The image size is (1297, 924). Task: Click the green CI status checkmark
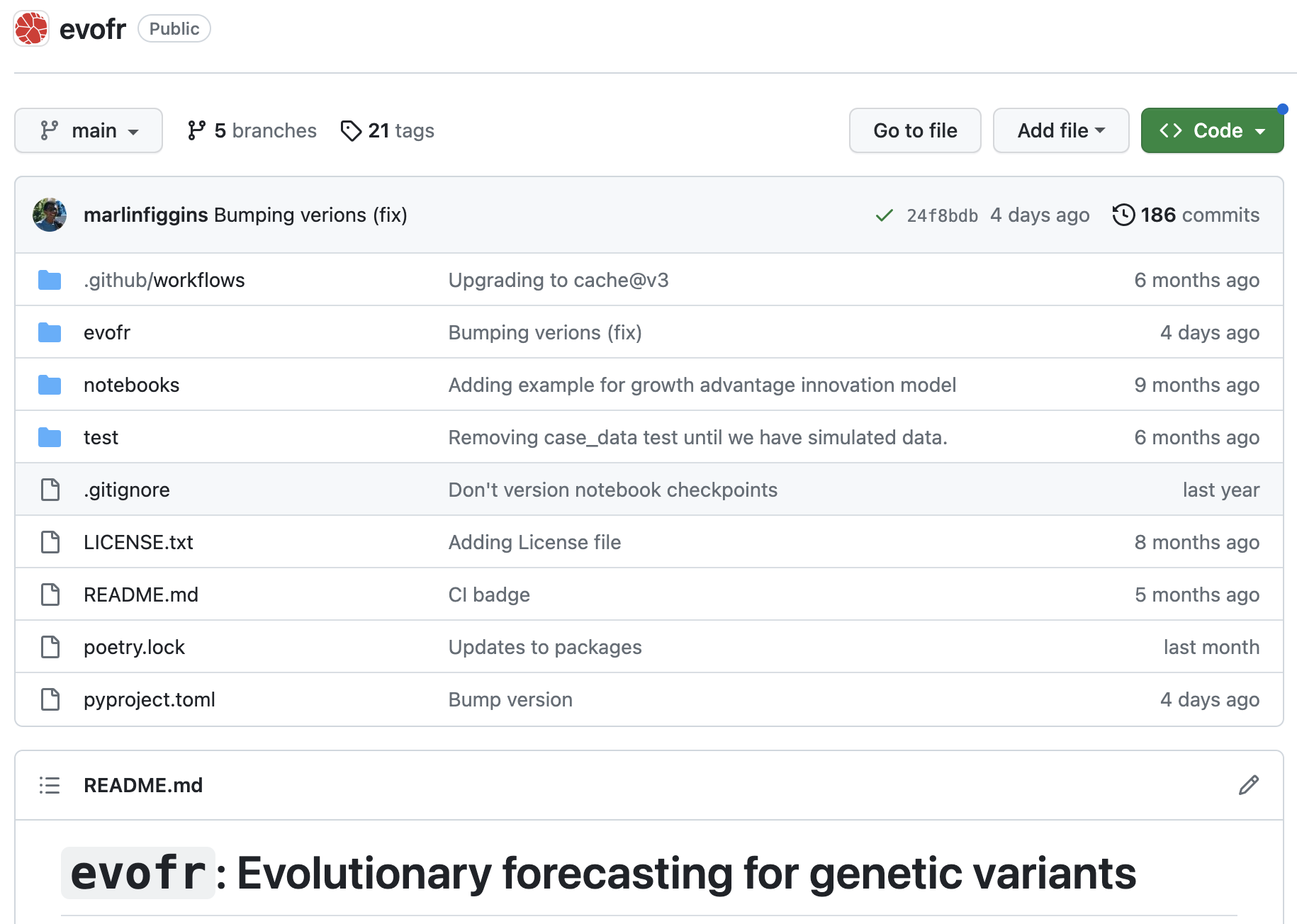[884, 215]
